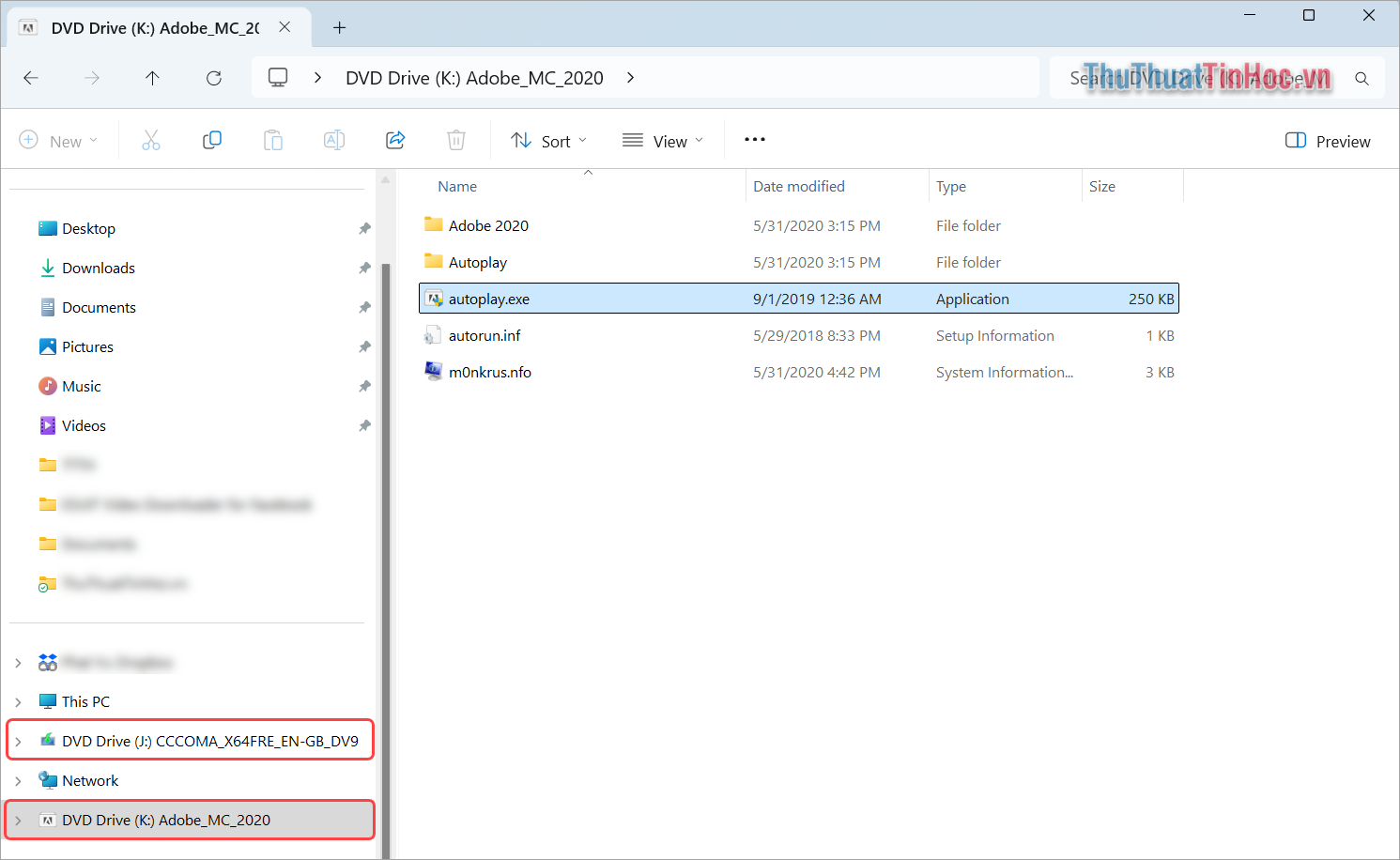Open the See more three-dots menu

(755, 140)
